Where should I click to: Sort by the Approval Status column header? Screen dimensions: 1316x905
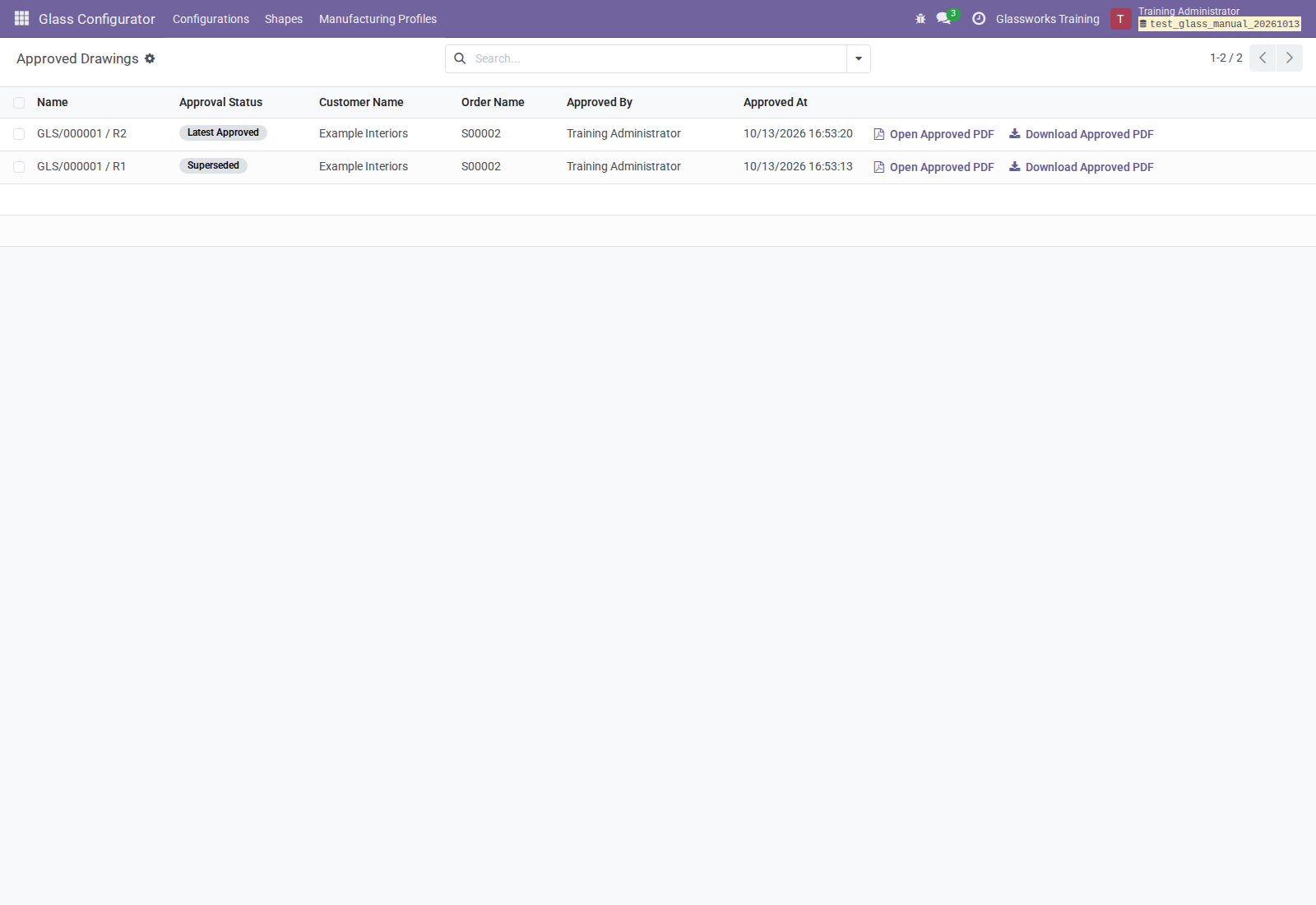(x=220, y=102)
